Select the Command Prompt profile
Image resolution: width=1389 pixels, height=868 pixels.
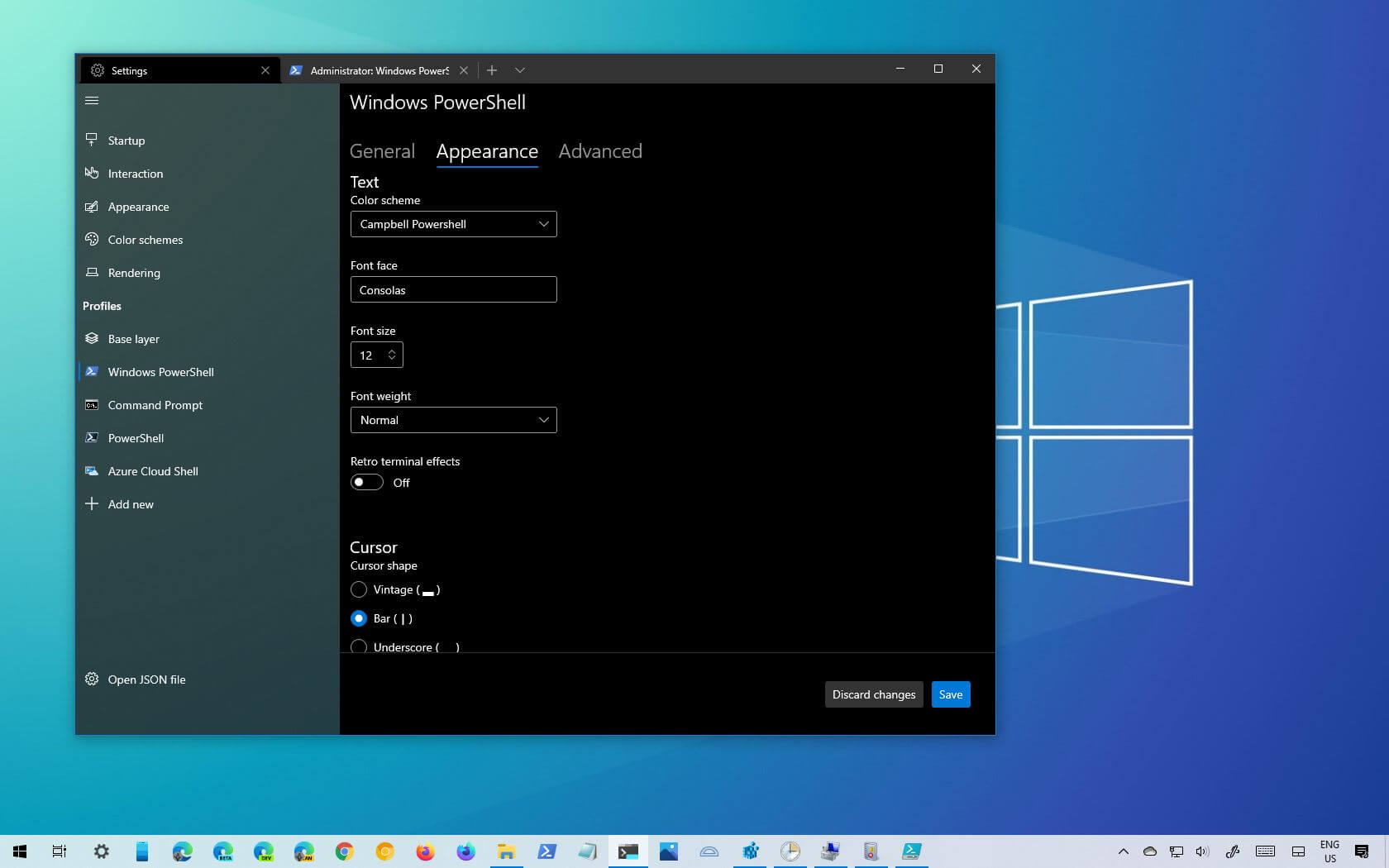[x=207, y=405]
